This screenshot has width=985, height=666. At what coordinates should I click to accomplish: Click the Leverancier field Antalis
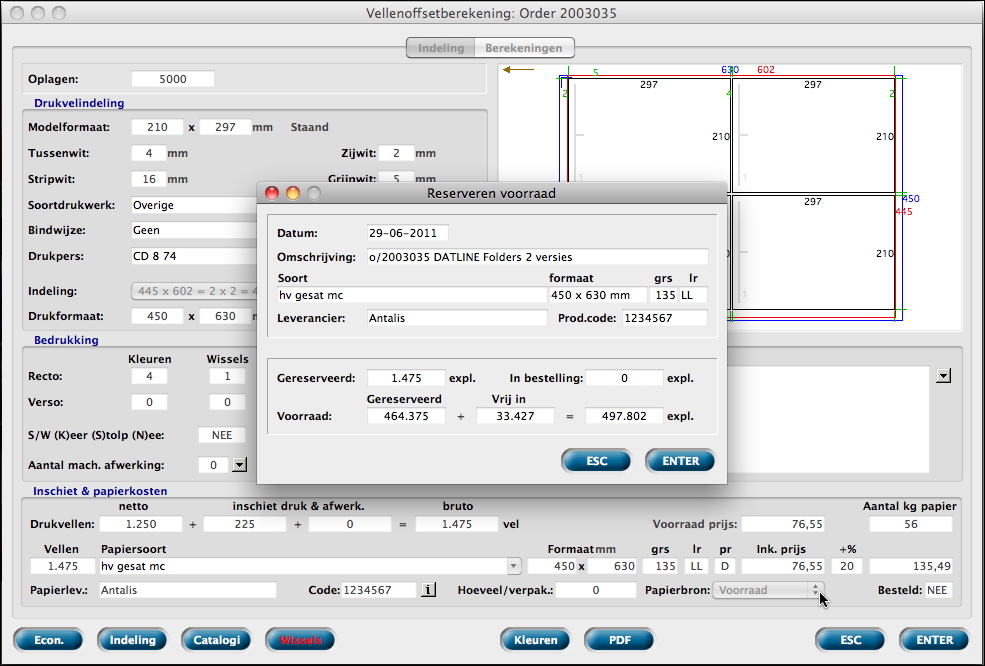457,318
